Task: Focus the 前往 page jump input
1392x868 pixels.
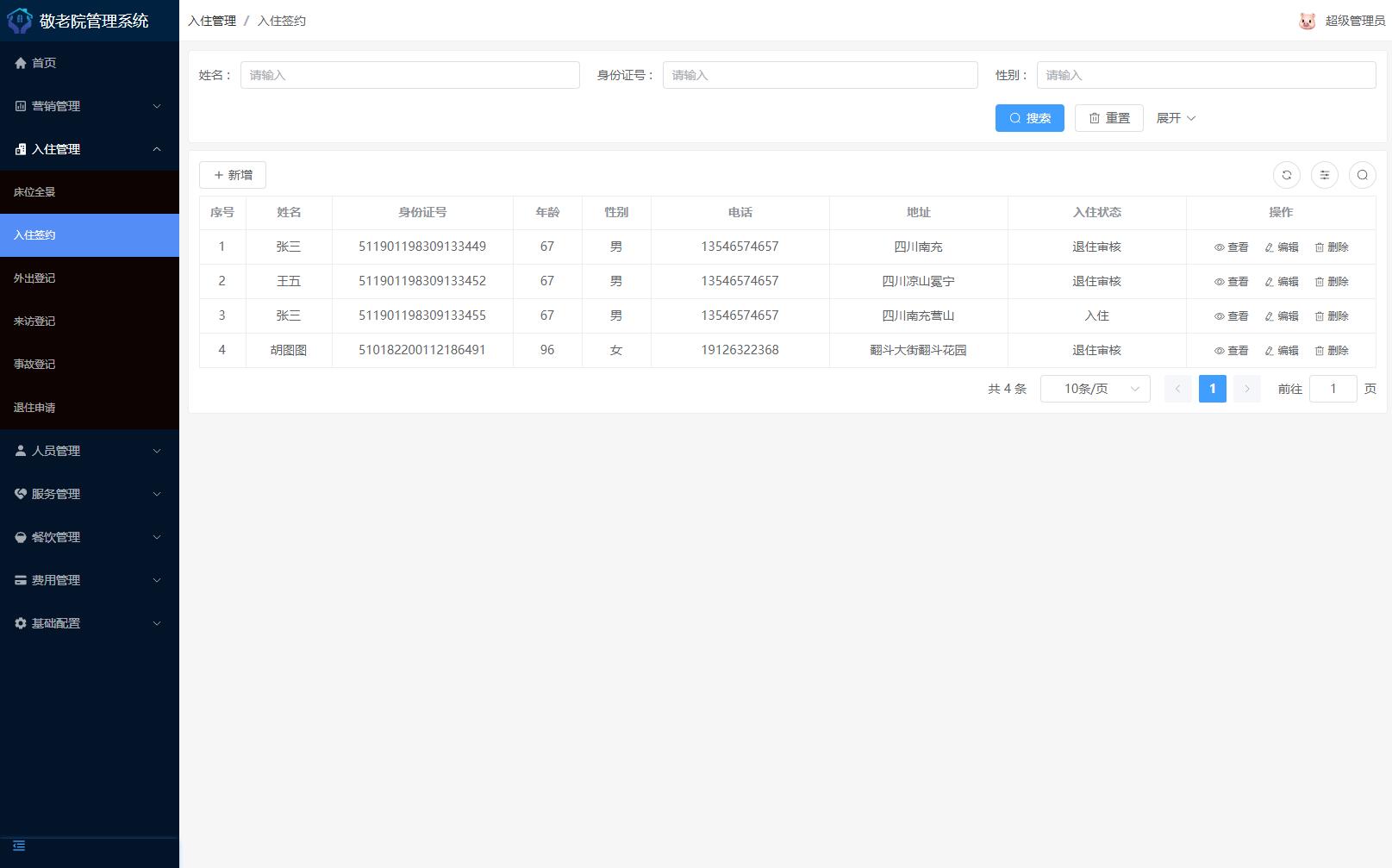Action: [x=1333, y=389]
